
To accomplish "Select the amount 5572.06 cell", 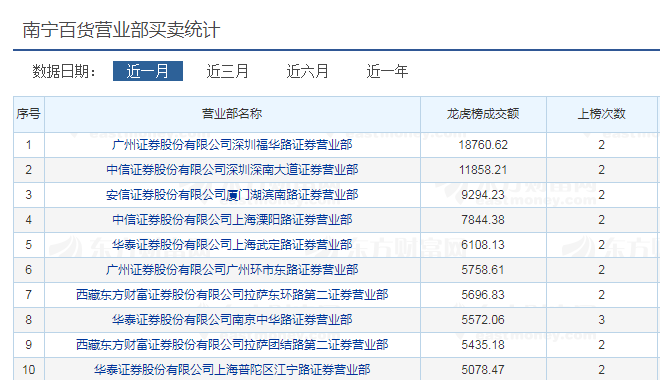I will click(483, 319).
